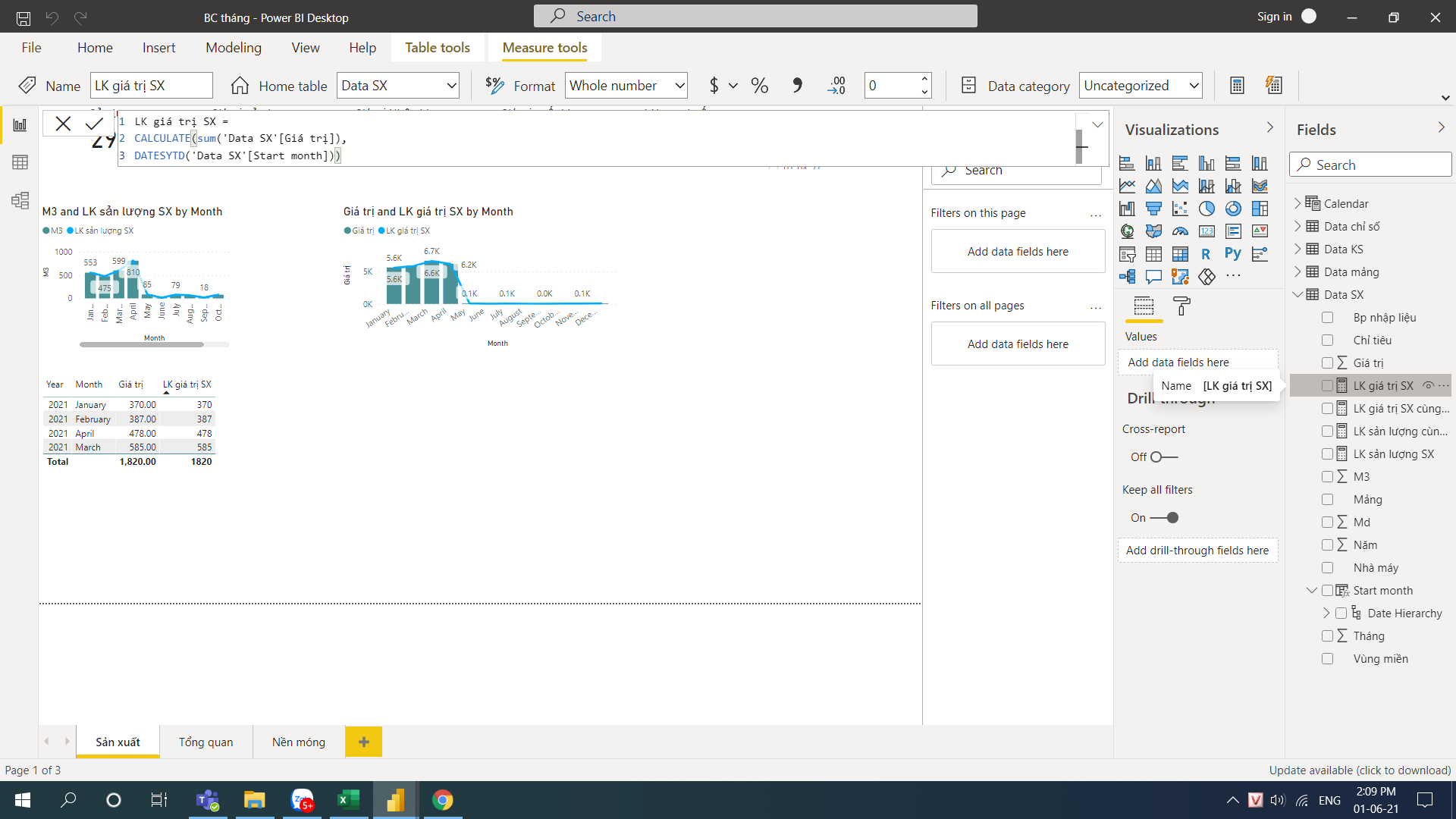Switch to Model view in left sidebar
Screen dimensions: 1456x819
tap(20, 200)
